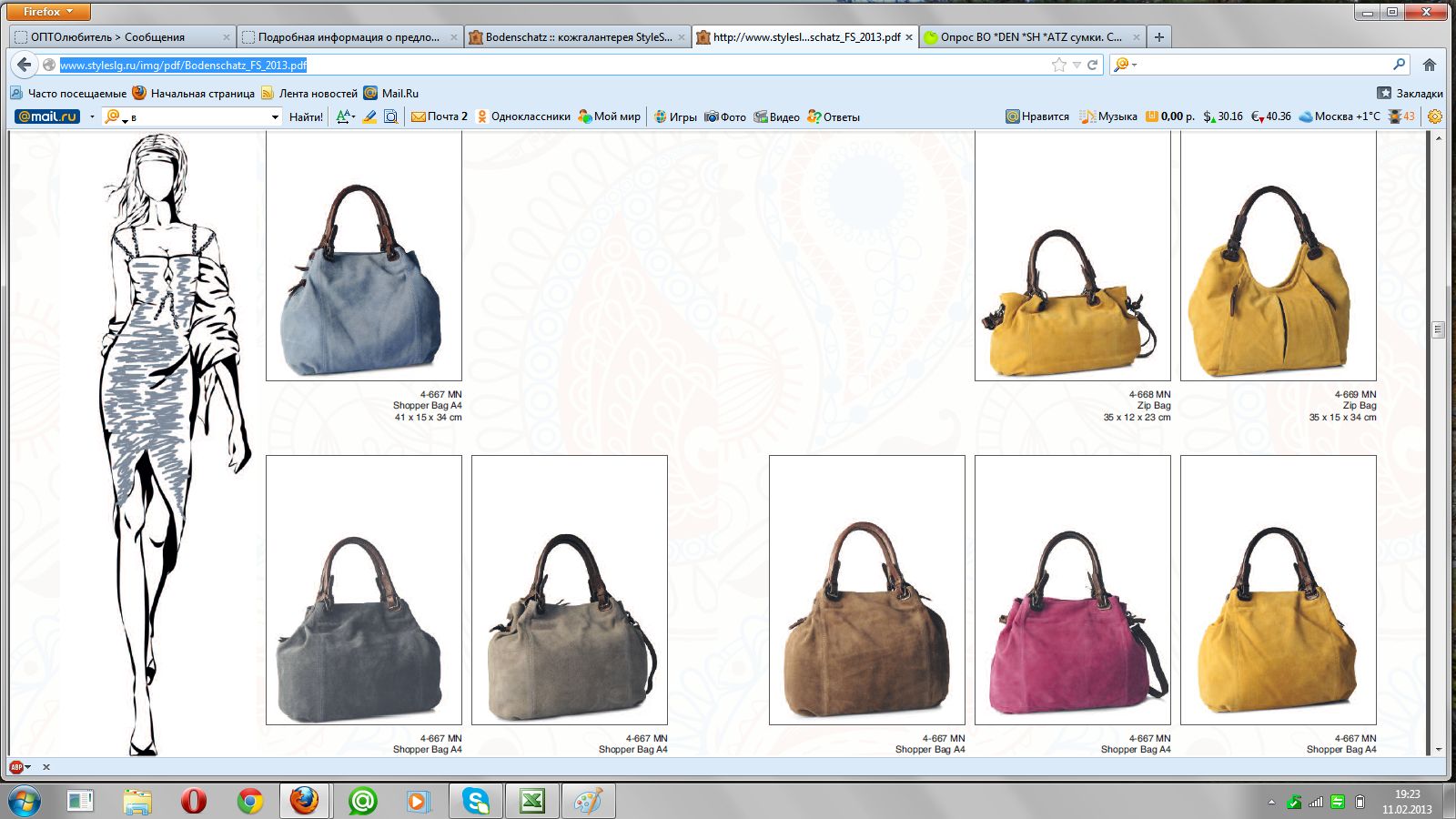Open Одноклассники from the toolbar
The width and height of the screenshot is (1456, 819).
point(523,116)
